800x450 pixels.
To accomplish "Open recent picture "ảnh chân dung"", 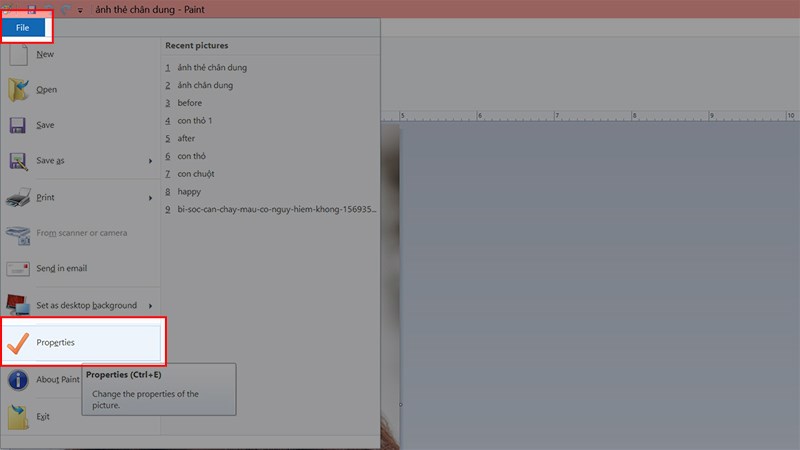I will (204, 85).
